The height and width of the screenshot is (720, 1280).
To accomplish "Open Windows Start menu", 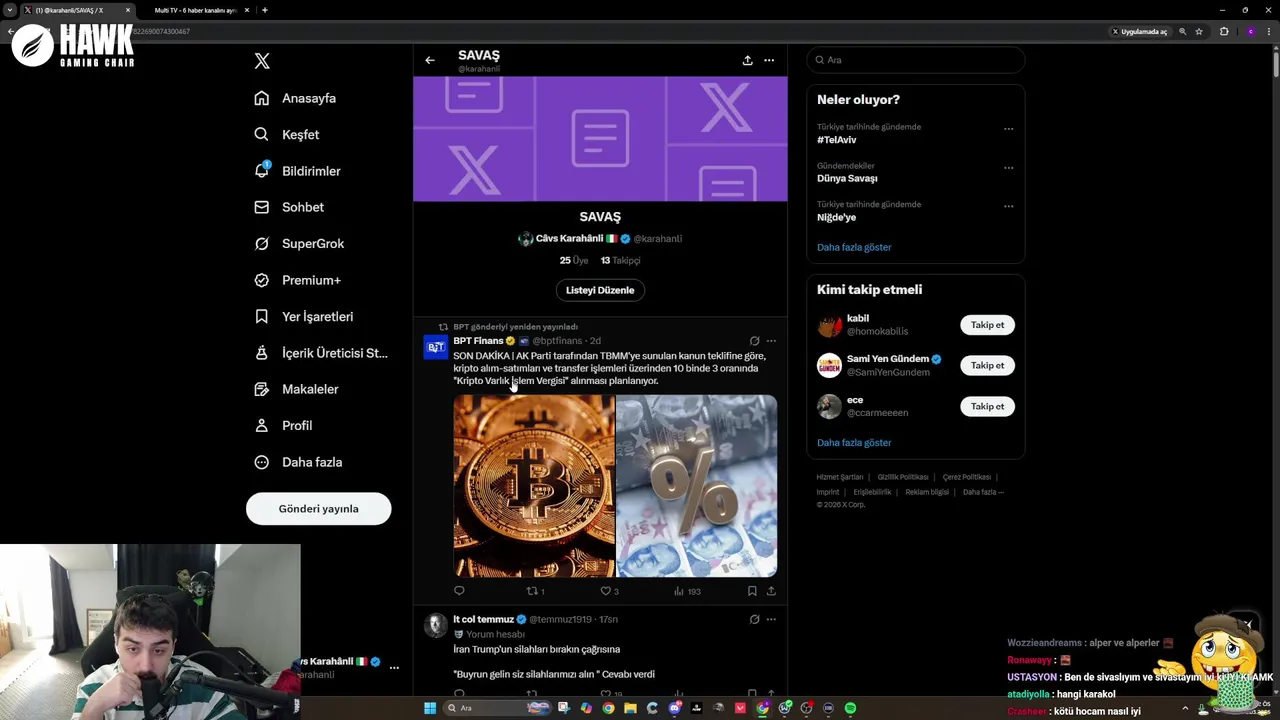I will click(x=430, y=708).
